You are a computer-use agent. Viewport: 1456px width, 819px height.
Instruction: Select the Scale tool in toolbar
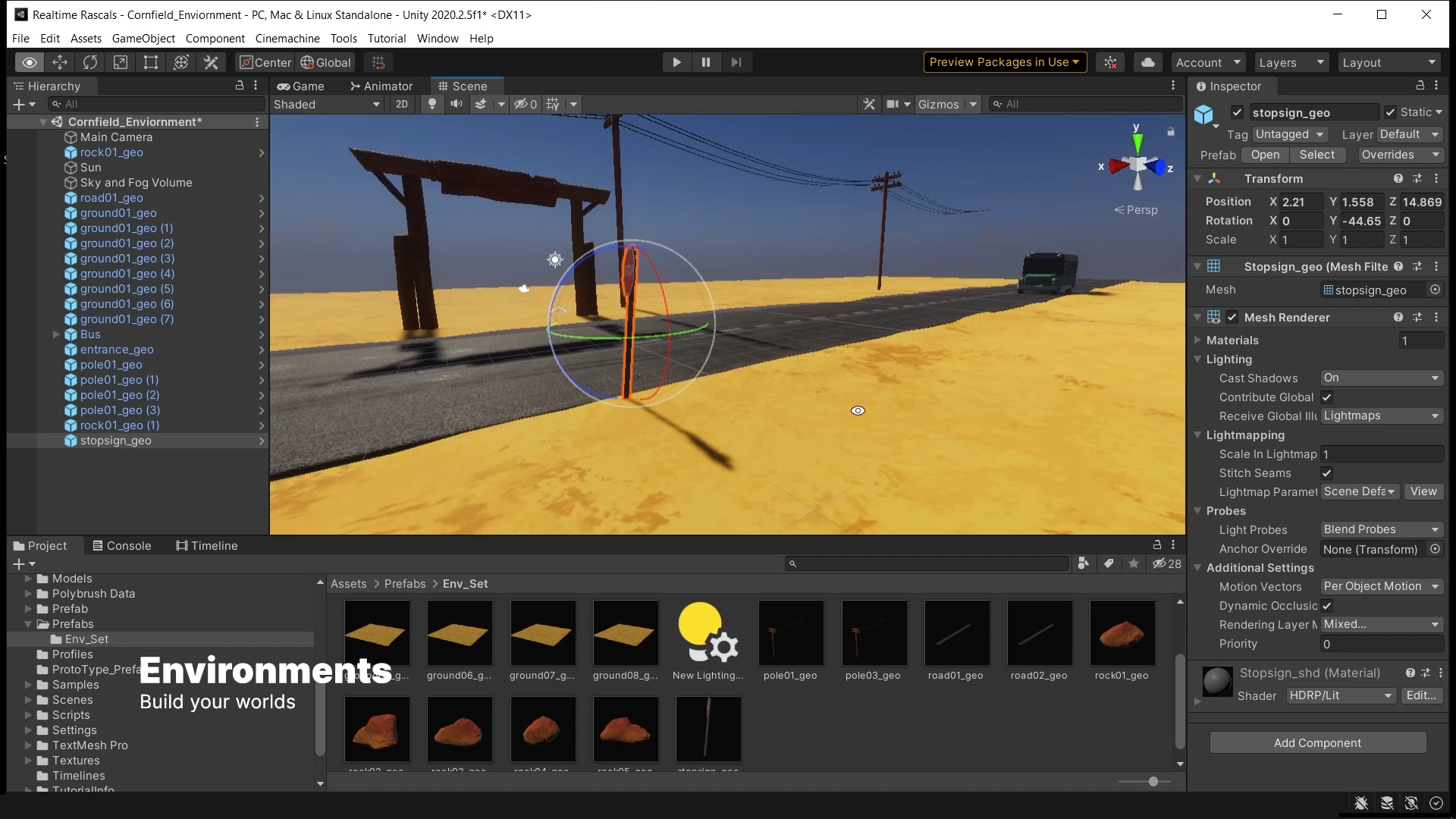point(121,62)
